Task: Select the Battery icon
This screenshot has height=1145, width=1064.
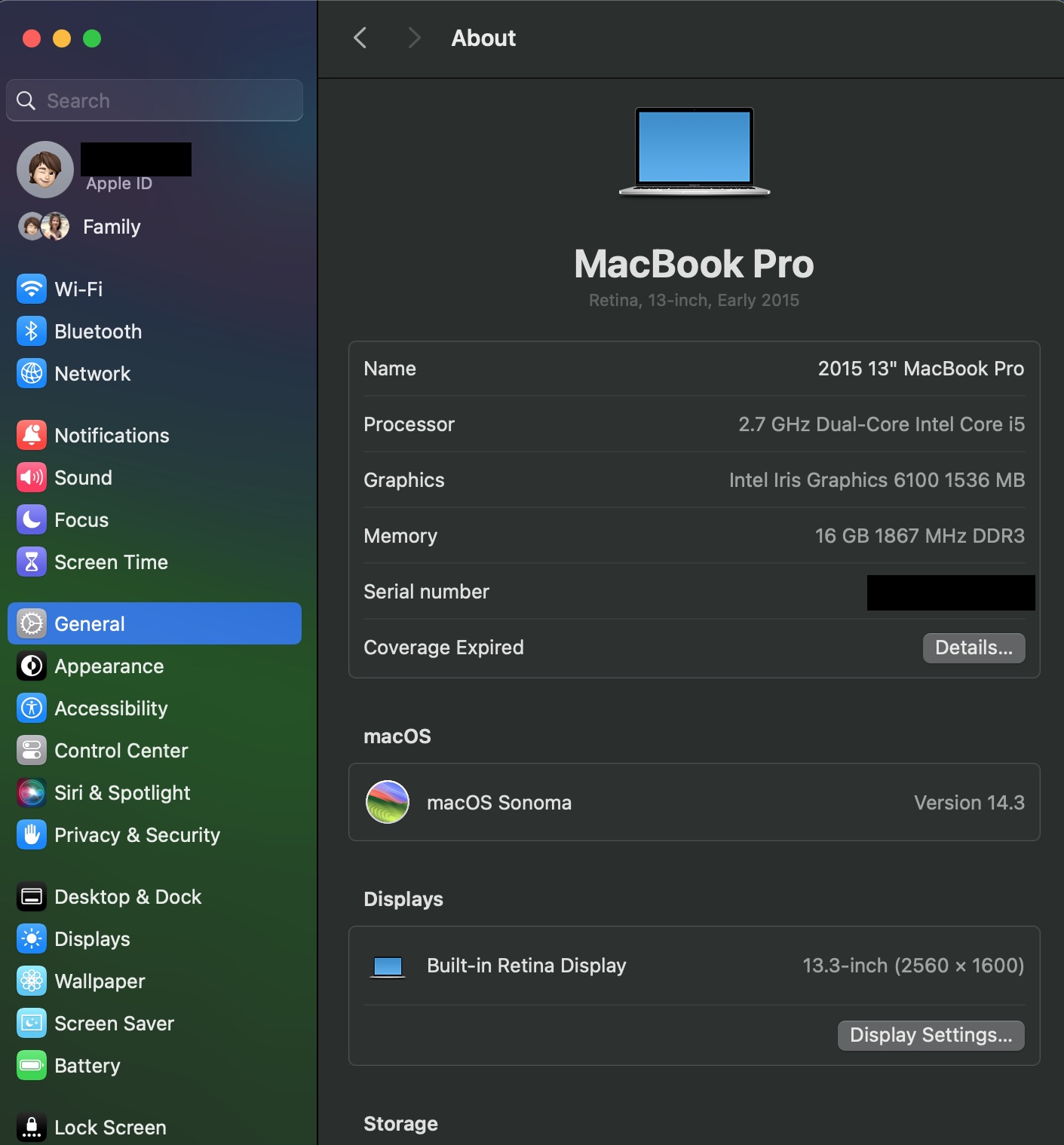Action: [32, 1065]
